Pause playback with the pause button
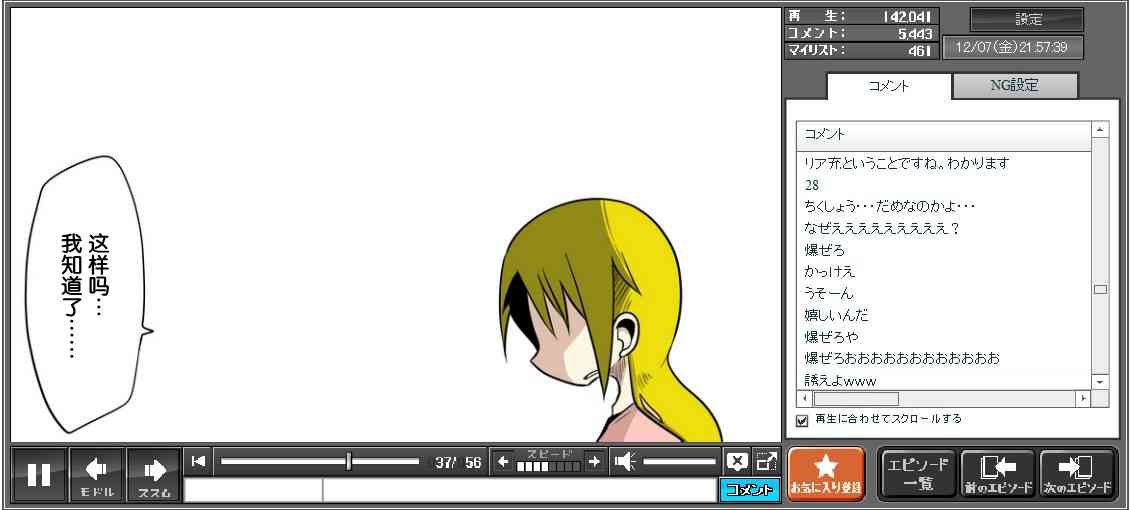Screen dimensions: 1131x510 point(39,474)
